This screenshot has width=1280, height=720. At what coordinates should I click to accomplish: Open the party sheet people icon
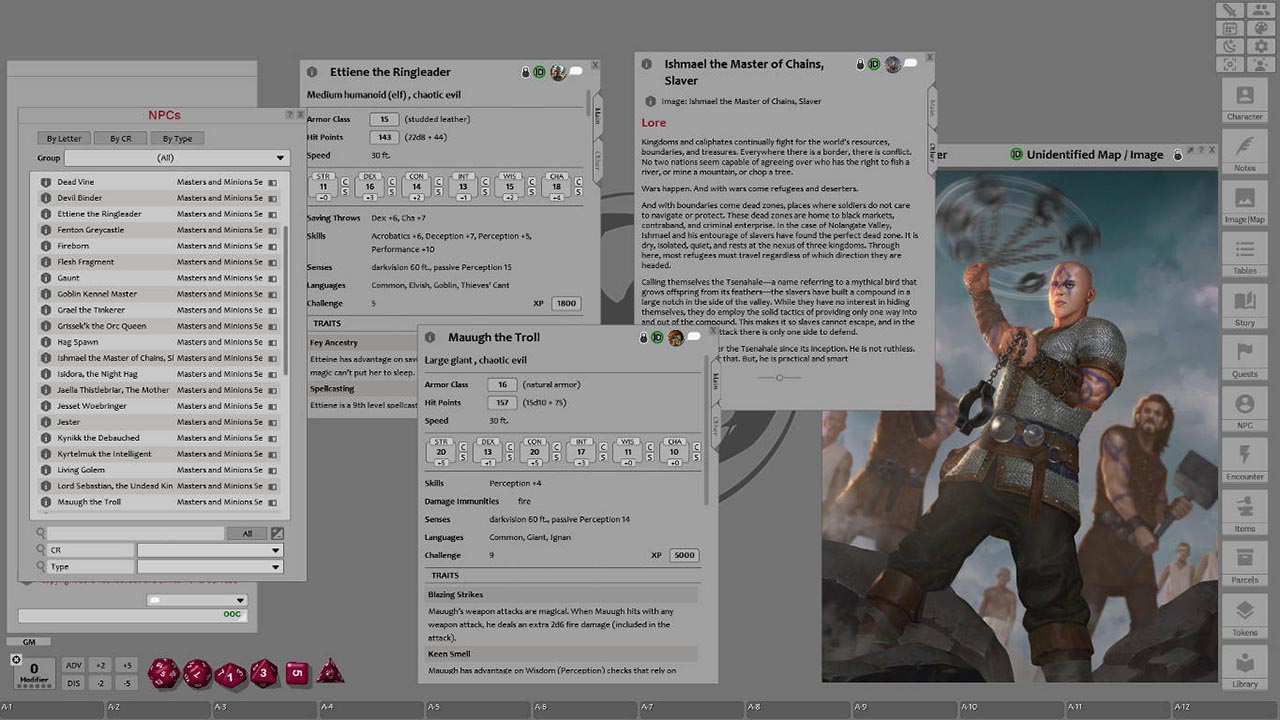point(1261,10)
